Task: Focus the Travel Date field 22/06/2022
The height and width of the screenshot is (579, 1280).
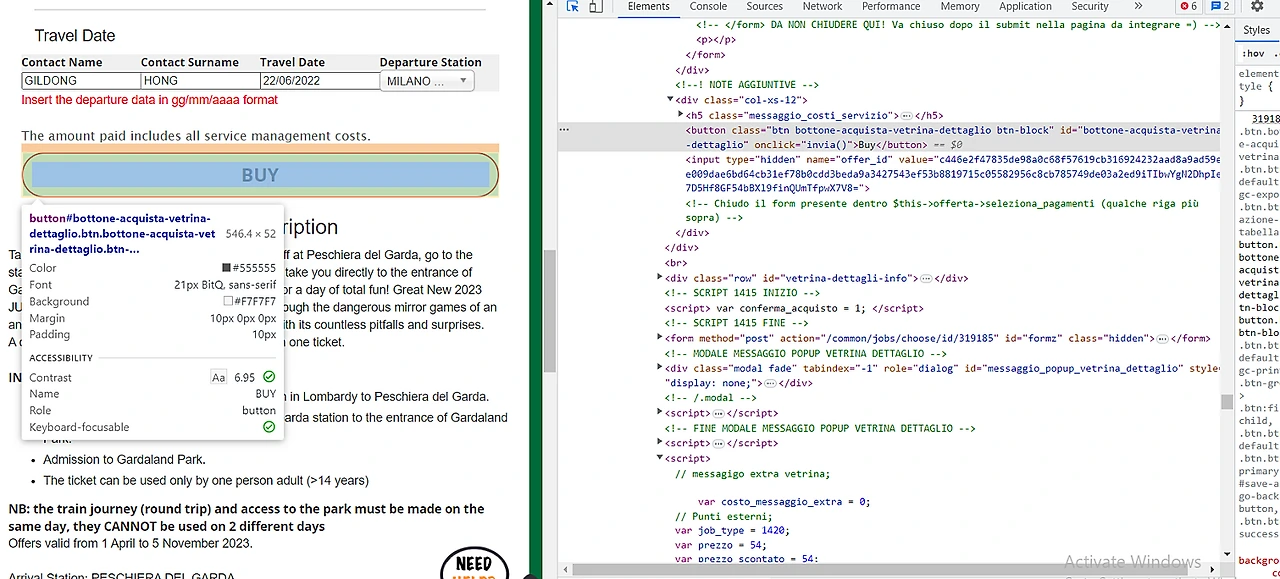Action: click(x=319, y=81)
